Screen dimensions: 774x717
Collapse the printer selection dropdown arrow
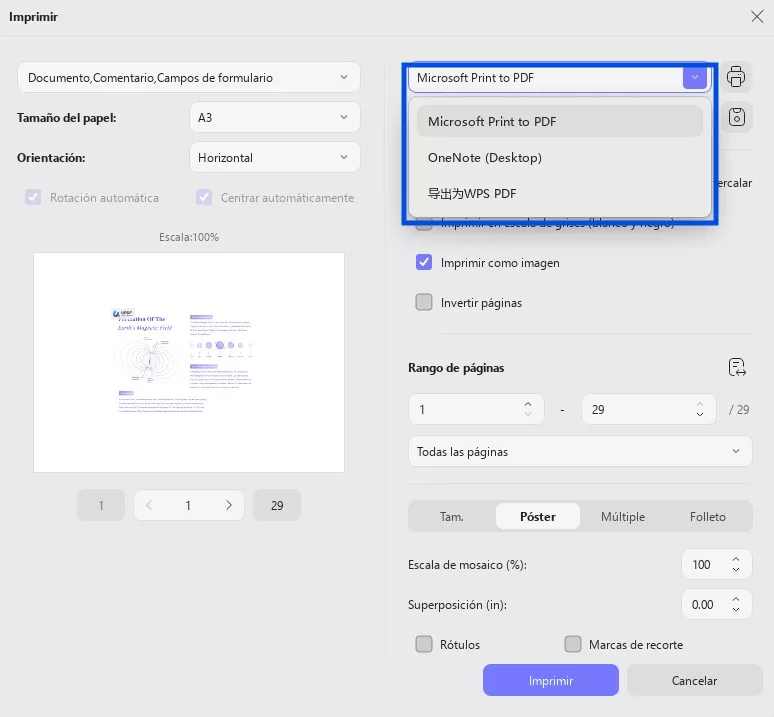(695, 77)
